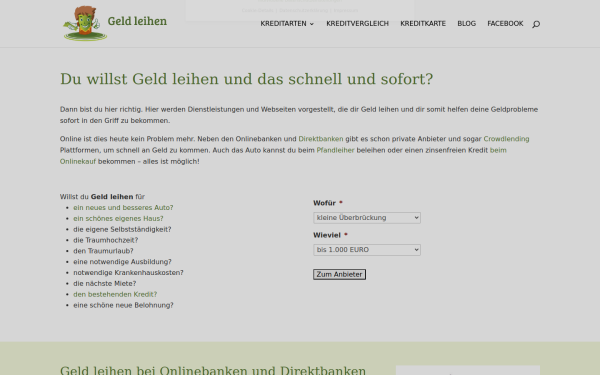Screen dimensions: 600x375
Task: Click 'eine notwendige Ausbildung?' list item
Action: [122, 262]
